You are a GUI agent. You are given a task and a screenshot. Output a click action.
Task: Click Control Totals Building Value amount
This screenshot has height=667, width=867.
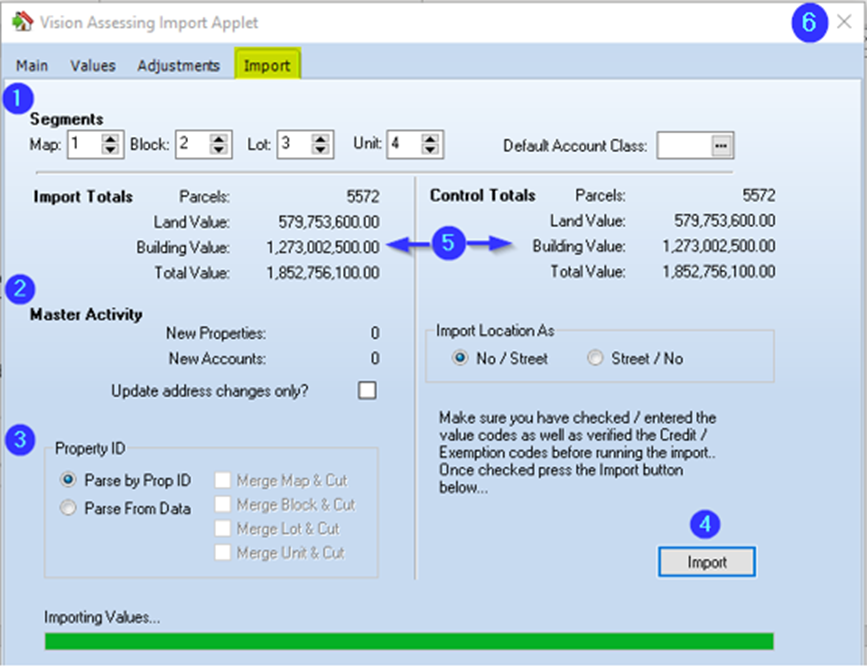point(719,246)
